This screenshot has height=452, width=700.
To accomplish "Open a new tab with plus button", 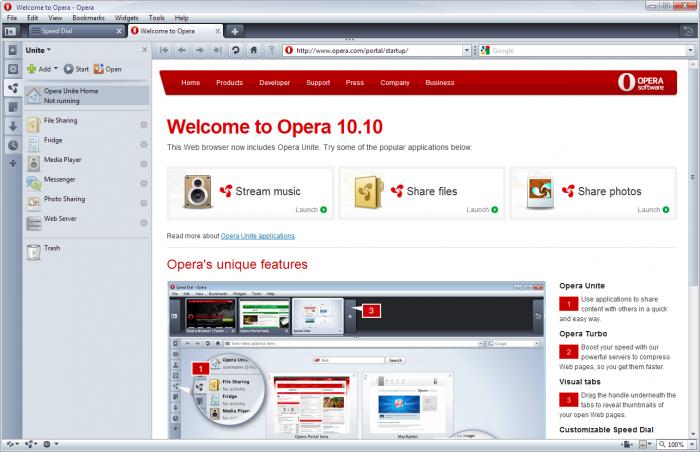I will pos(235,31).
